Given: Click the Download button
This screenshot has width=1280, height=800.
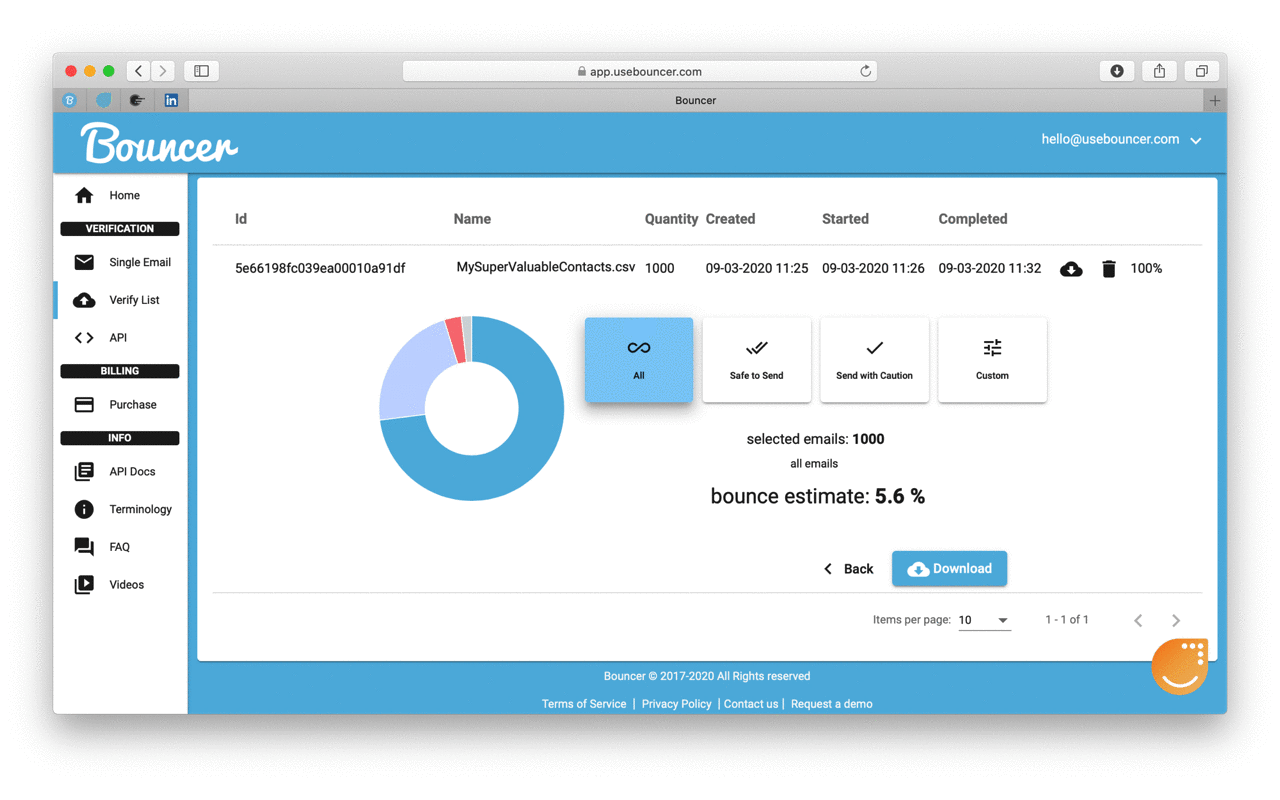Looking at the screenshot, I should click(x=949, y=568).
